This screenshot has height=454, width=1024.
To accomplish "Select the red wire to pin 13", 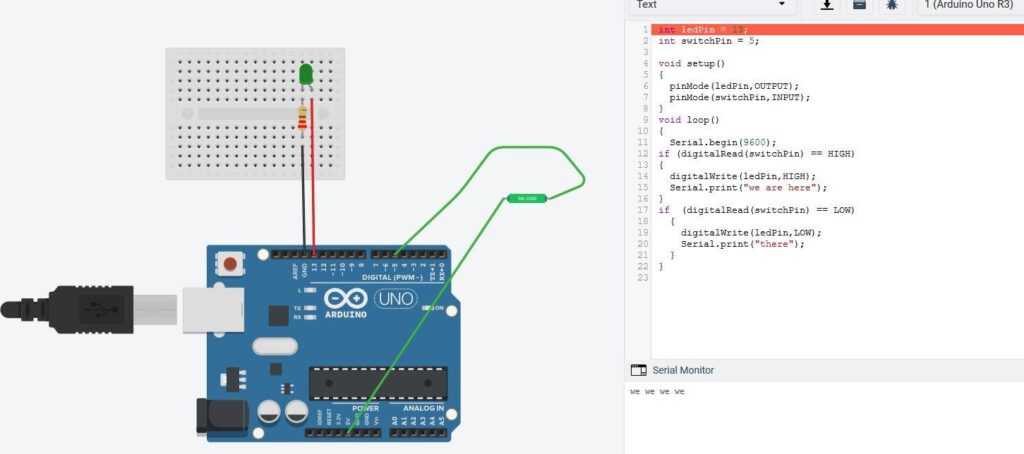I will (313, 176).
